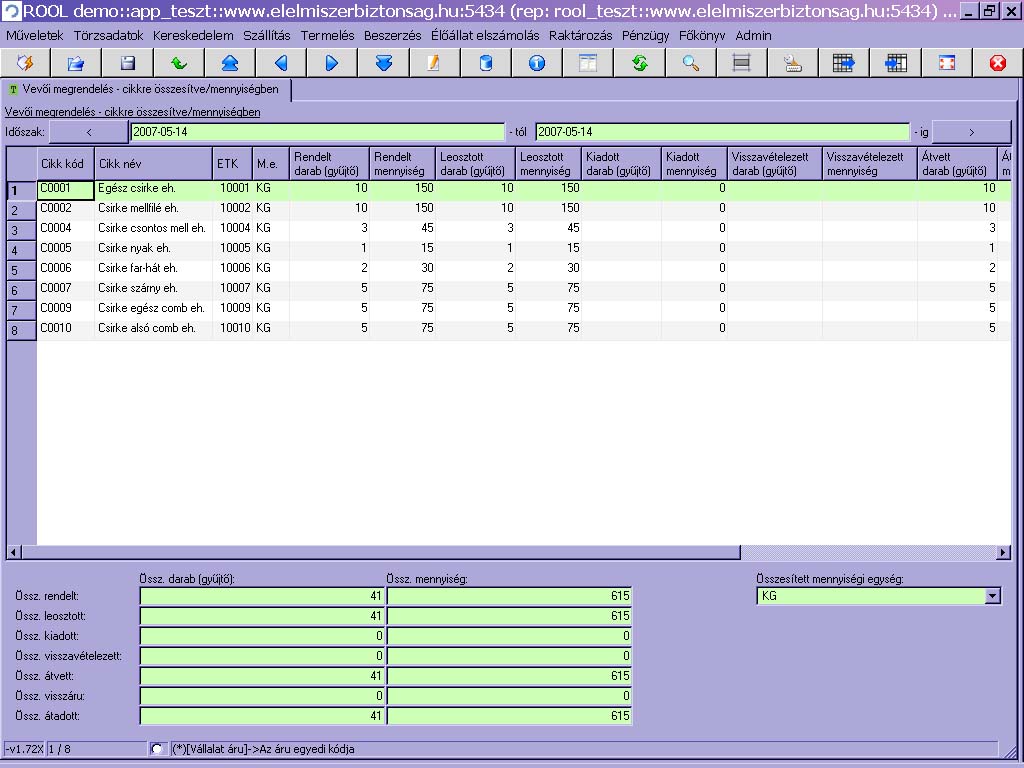The width and height of the screenshot is (1024, 768).
Task: Click the green refresh arrows toolbar icon
Action: click(x=639, y=63)
